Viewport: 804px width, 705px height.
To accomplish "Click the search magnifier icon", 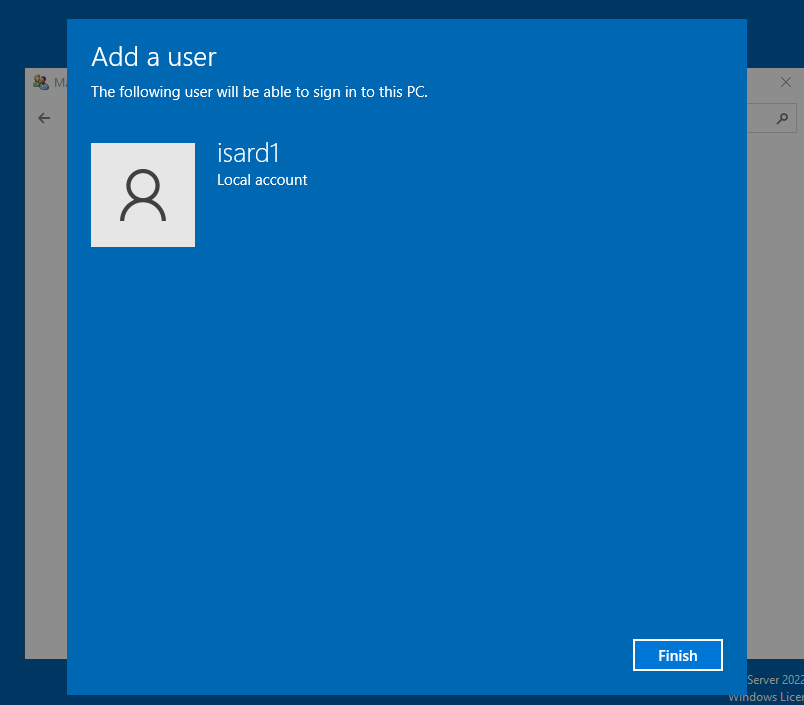I will [x=782, y=118].
